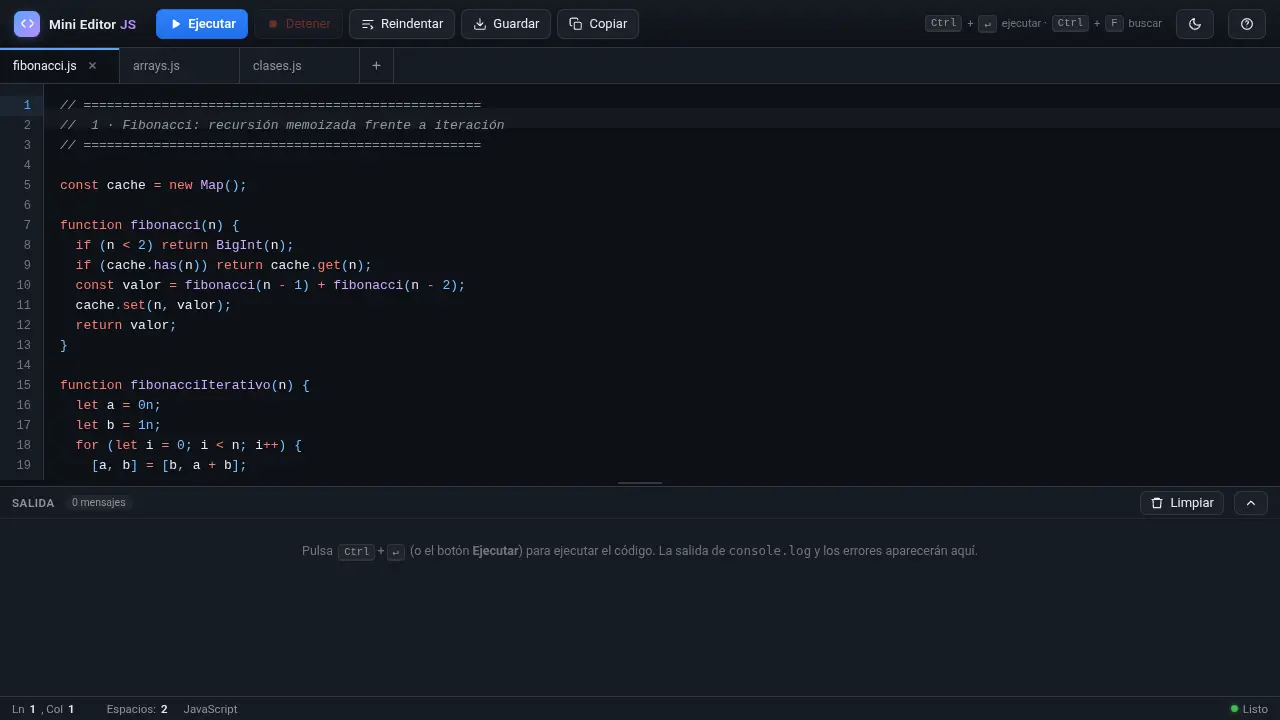Click 'let a = 0n;' code line
The height and width of the screenshot is (720, 1280).
click(118, 405)
